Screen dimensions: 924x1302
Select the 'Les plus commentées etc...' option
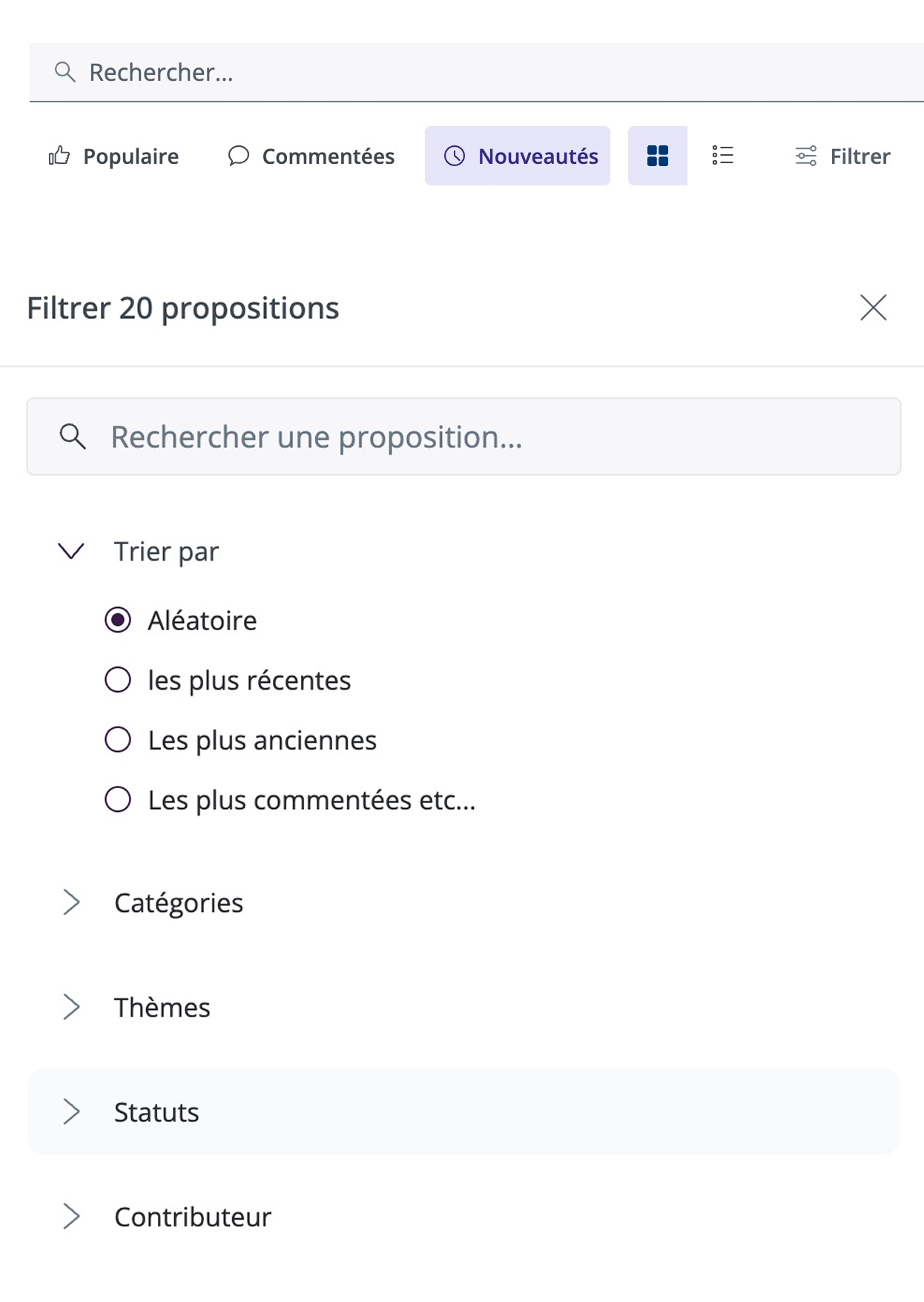[118, 799]
